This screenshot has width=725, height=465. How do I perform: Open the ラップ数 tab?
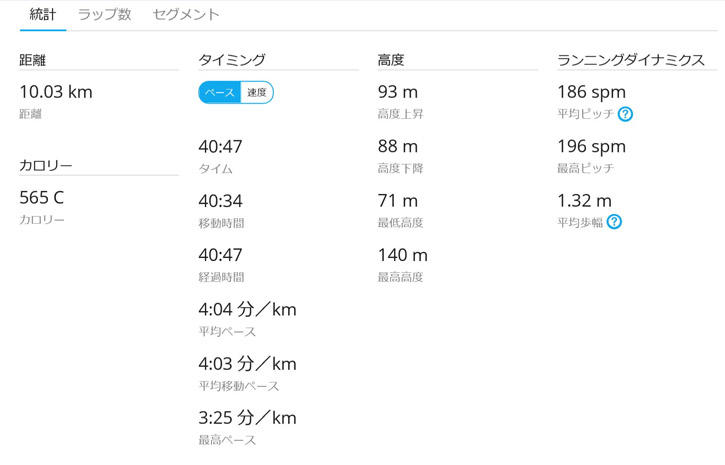click(105, 15)
